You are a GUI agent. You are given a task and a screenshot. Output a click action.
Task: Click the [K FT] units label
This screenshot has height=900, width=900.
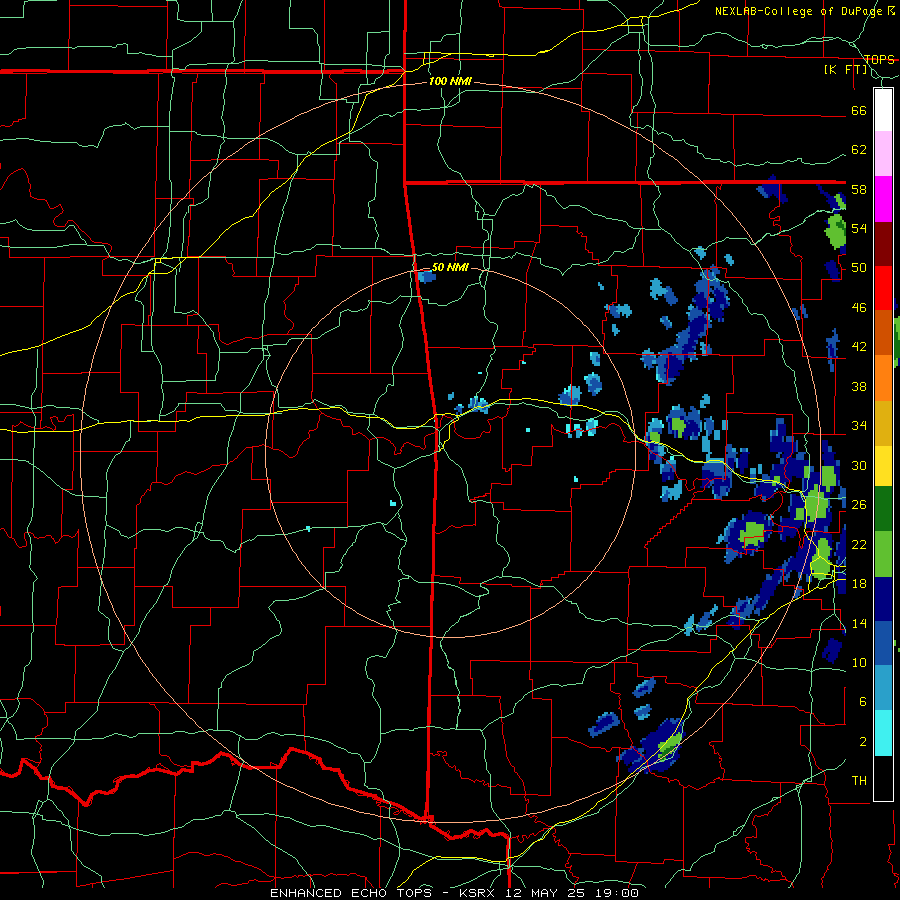click(x=846, y=70)
